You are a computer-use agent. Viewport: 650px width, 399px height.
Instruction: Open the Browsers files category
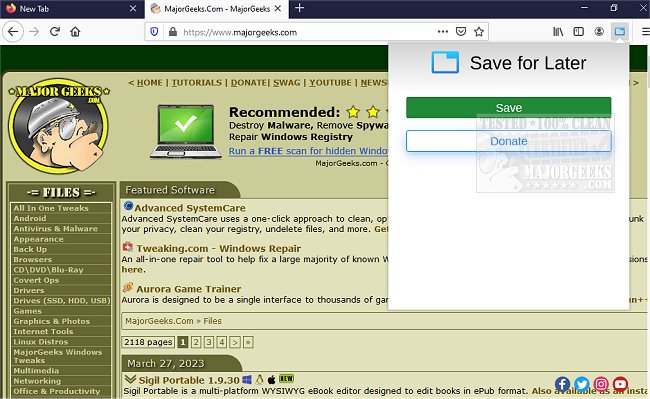32,259
